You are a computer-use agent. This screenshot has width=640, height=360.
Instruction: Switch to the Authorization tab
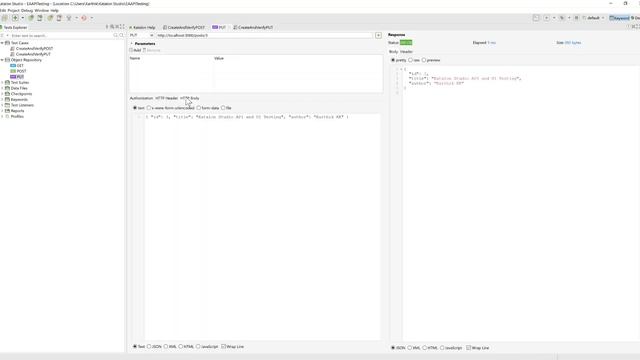tap(141, 98)
